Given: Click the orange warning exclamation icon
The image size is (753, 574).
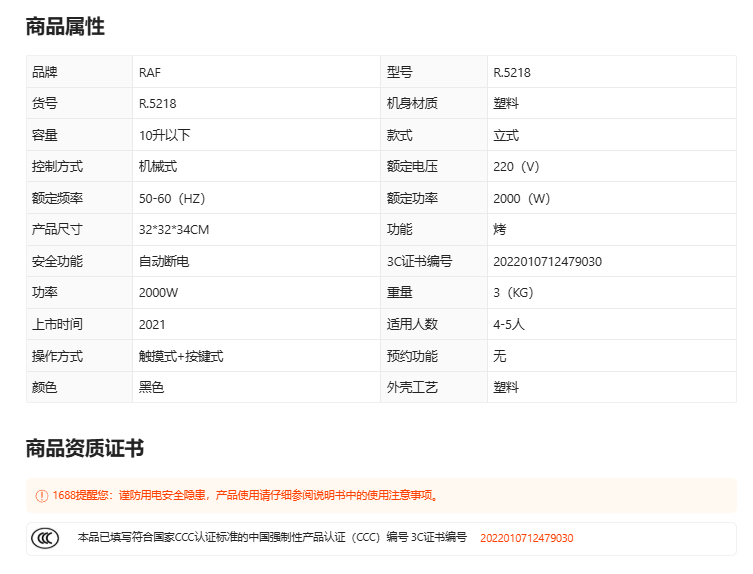Looking at the screenshot, I should [41, 495].
